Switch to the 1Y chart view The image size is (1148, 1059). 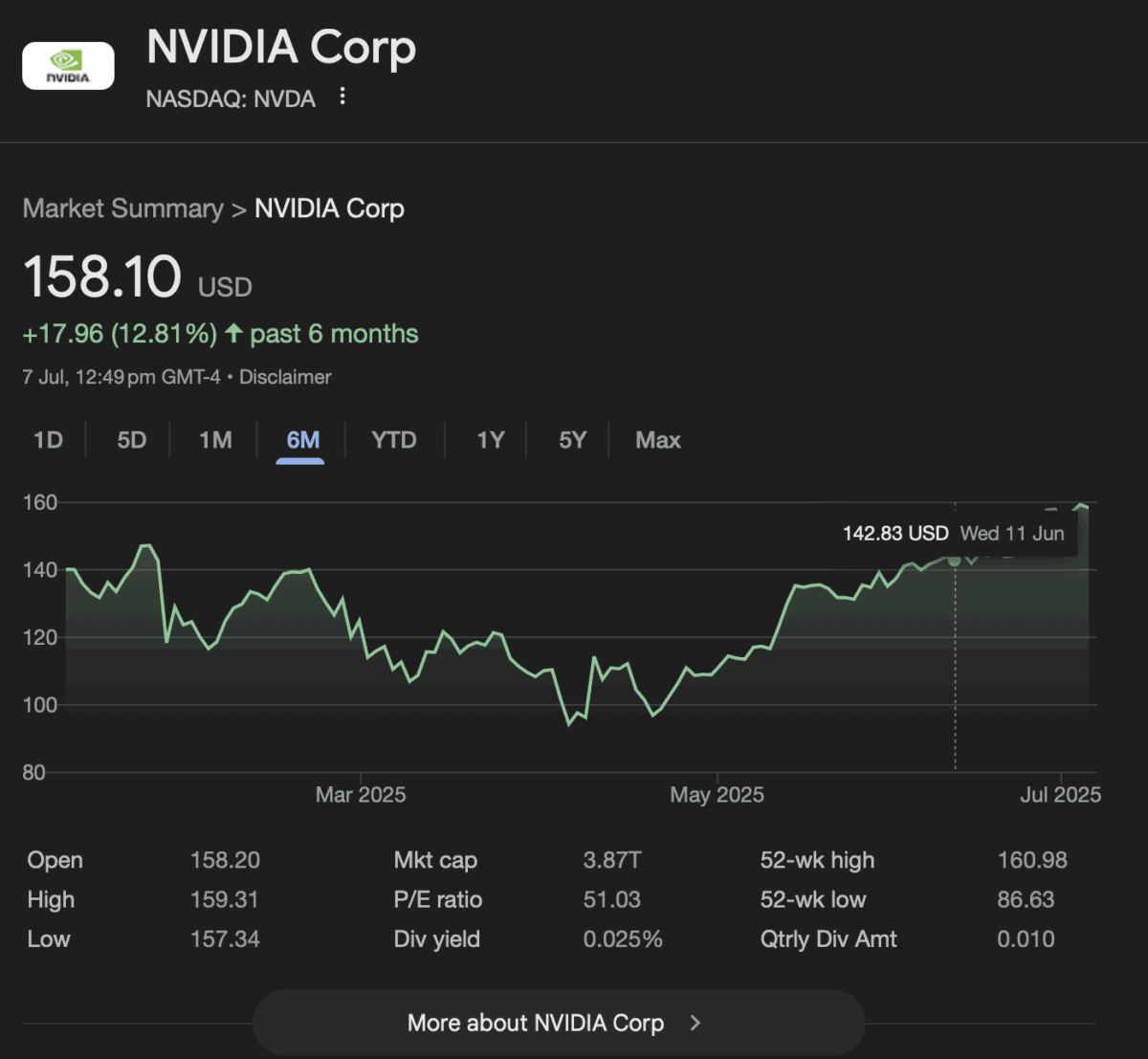[x=490, y=440]
